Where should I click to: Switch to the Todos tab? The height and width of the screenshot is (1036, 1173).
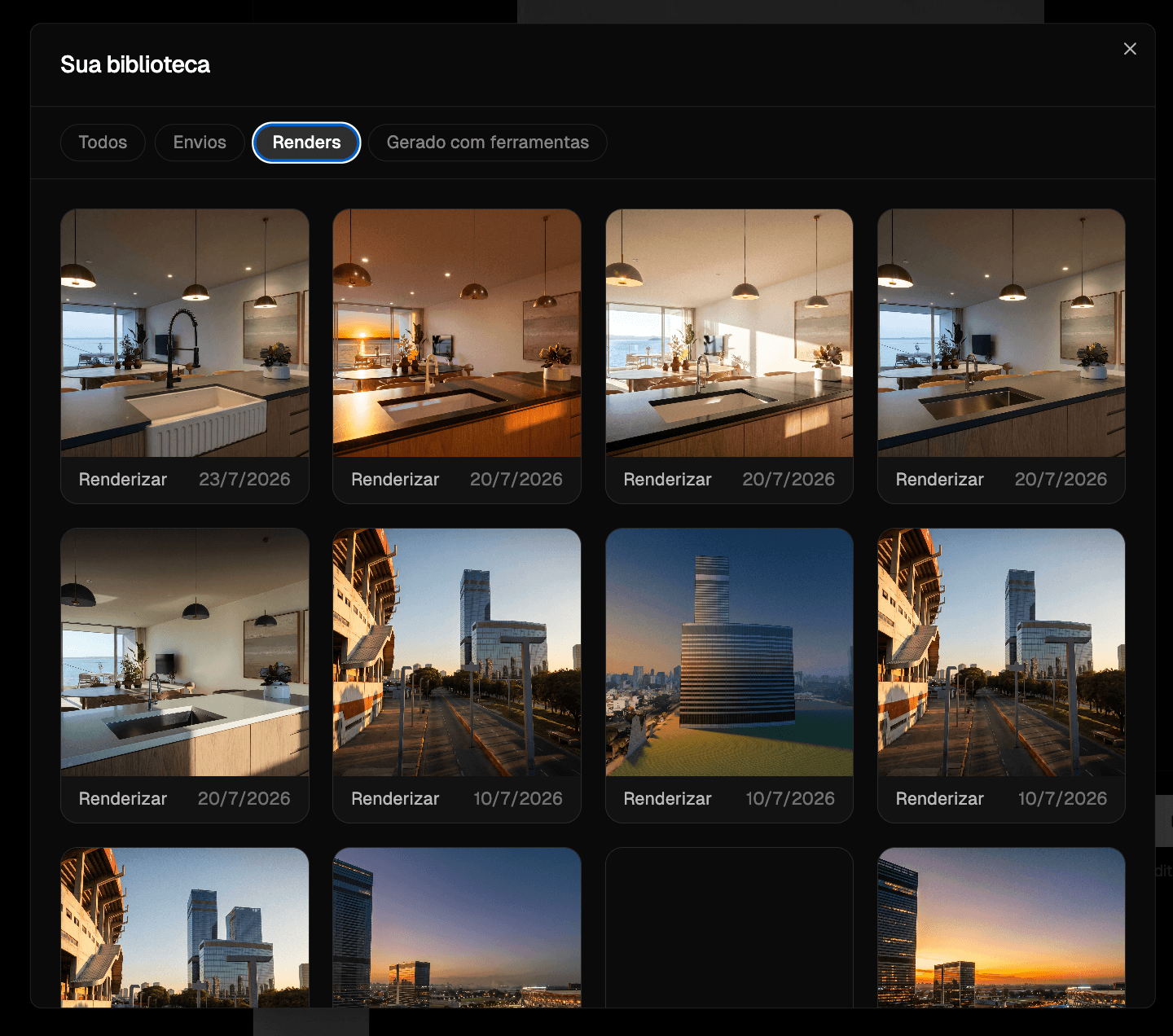[103, 143]
